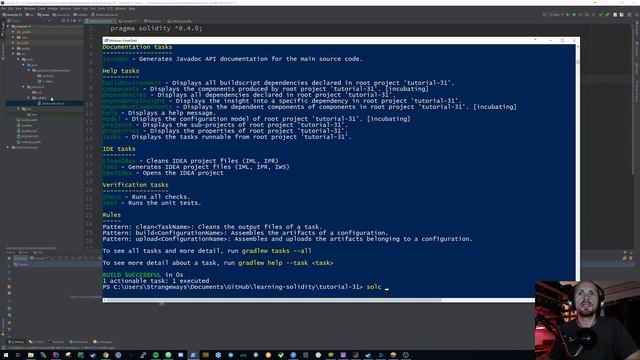Screen dimensions: 640x360
Task: Click the Debug bug icon in toolbar
Action: [574, 14]
